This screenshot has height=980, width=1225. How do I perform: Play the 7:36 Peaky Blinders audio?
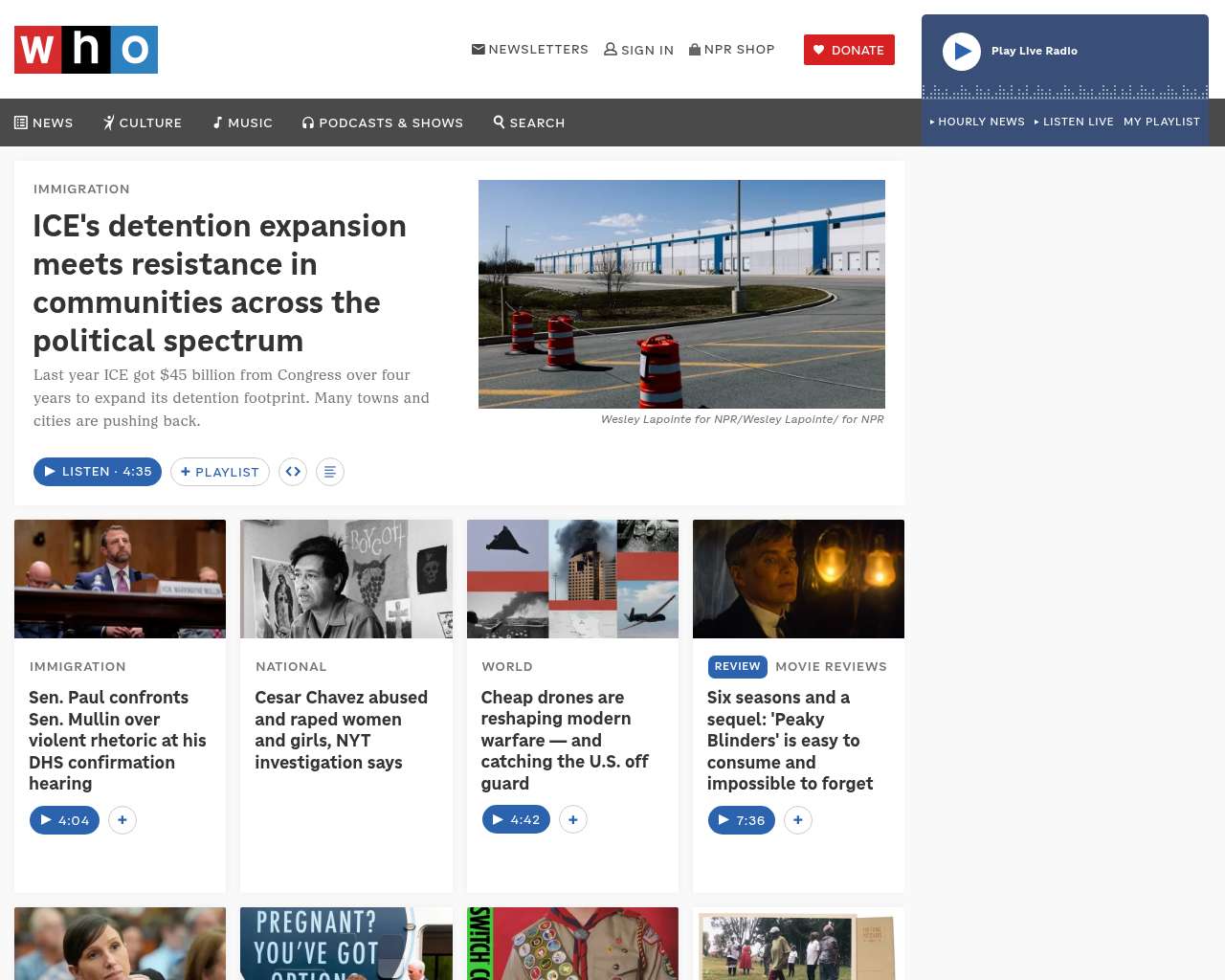[742, 820]
